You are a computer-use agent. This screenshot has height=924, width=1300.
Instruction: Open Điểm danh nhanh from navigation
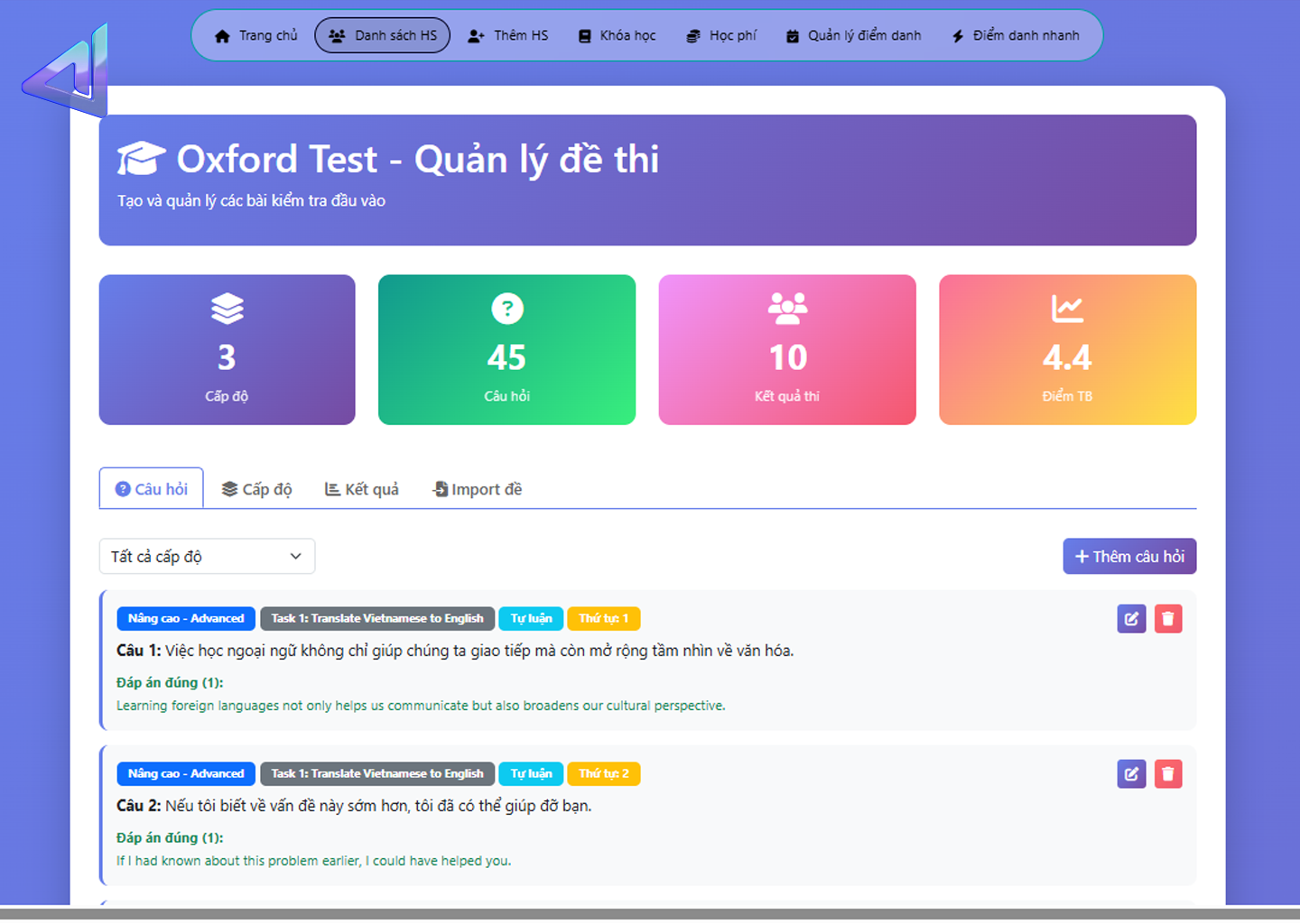[1016, 36]
